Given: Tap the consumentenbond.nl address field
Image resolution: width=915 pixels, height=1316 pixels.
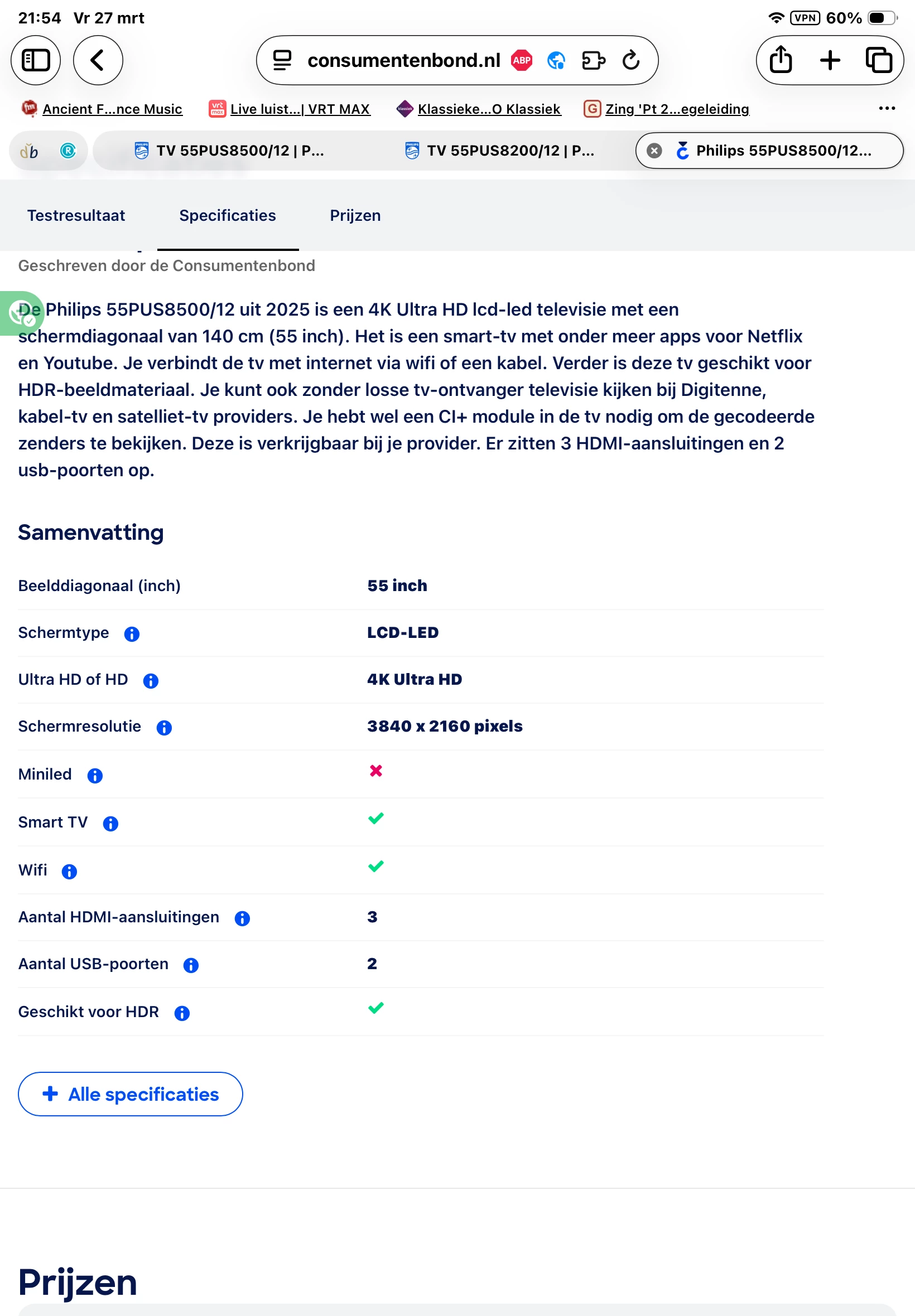Looking at the screenshot, I should click(403, 60).
